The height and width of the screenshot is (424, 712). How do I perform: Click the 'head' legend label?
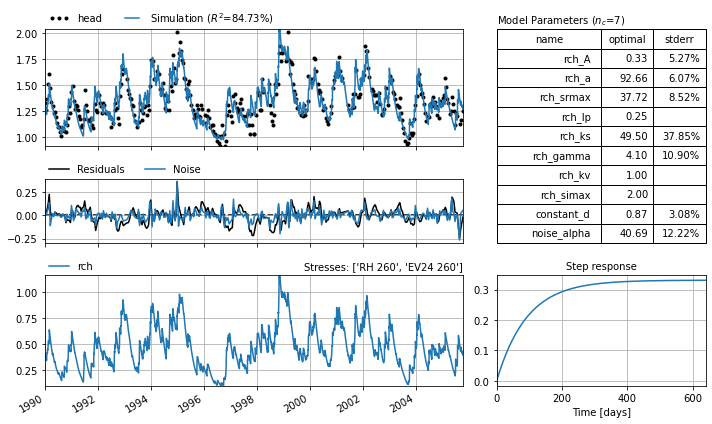(90, 18)
